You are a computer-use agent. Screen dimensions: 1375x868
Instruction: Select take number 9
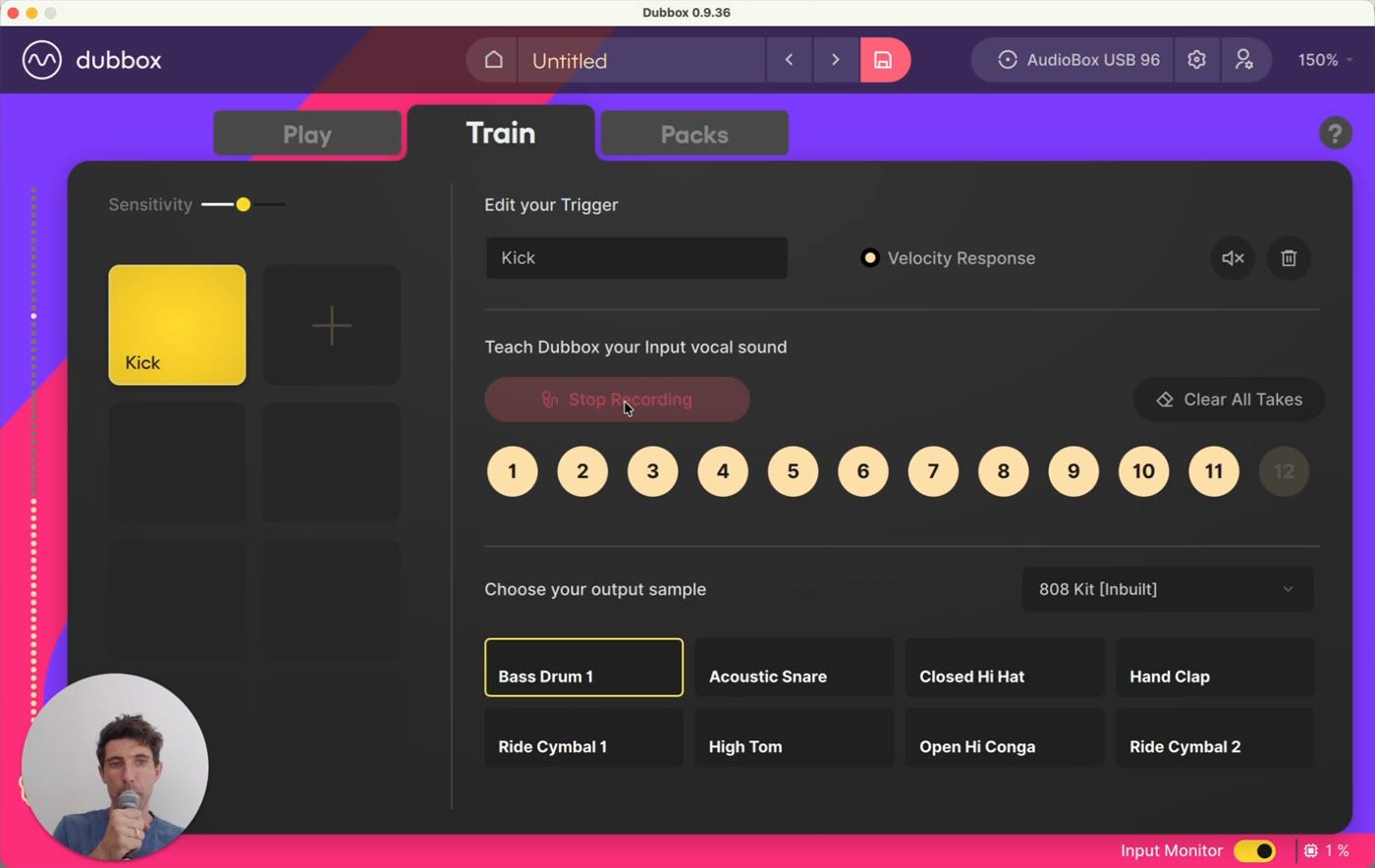[x=1073, y=471]
